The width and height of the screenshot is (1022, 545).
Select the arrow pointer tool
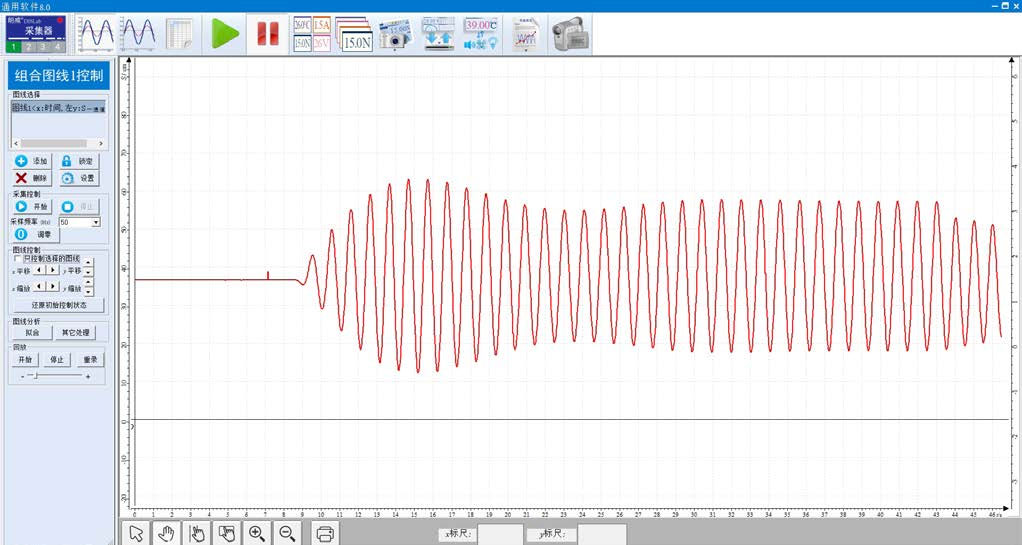[136, 533]
